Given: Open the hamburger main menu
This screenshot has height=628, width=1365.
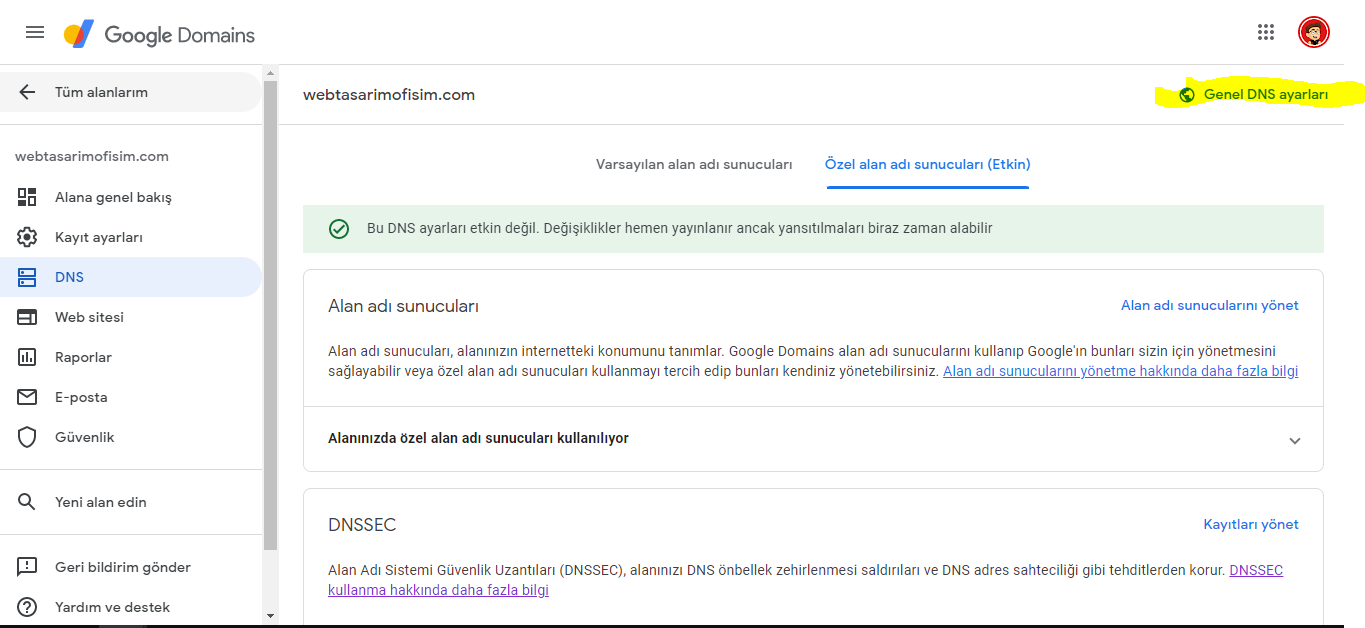Looking at the screenshot, I should [35, 32].
